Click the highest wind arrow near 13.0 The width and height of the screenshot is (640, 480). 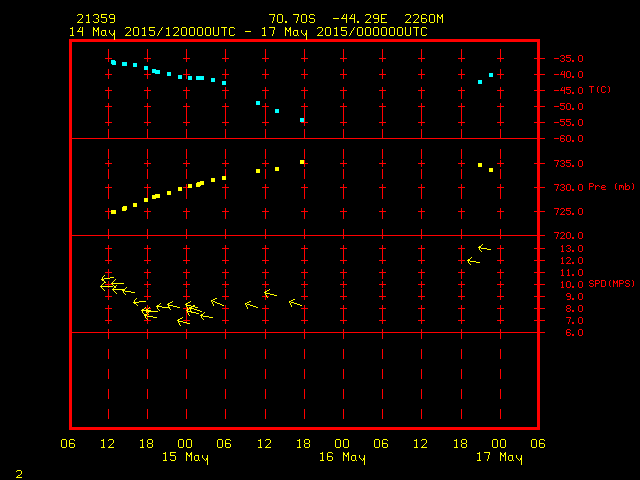click(484, 248)
